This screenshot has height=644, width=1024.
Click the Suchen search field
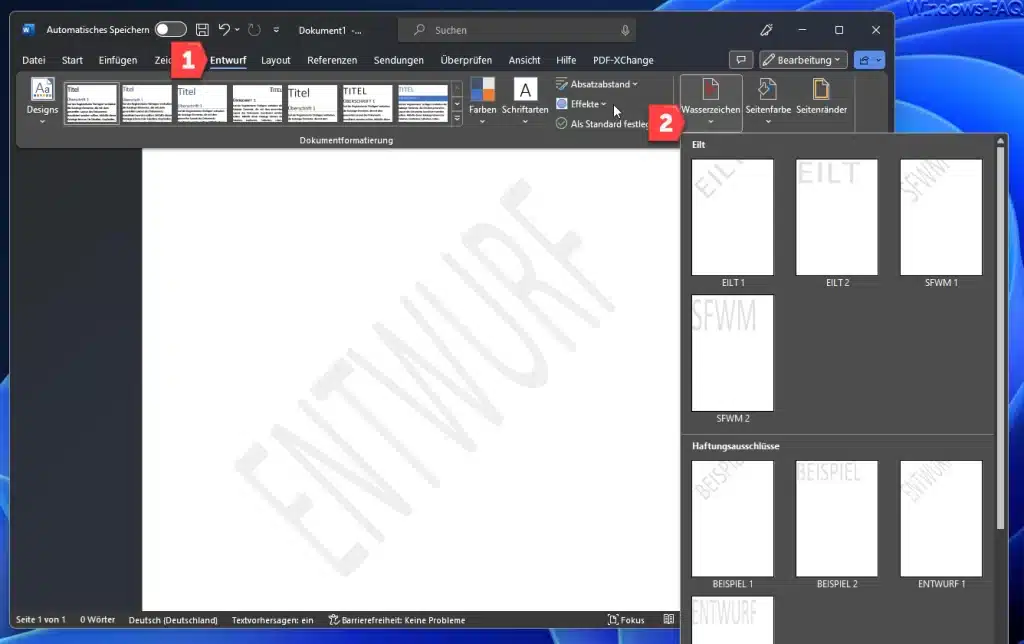coord(517,30)
